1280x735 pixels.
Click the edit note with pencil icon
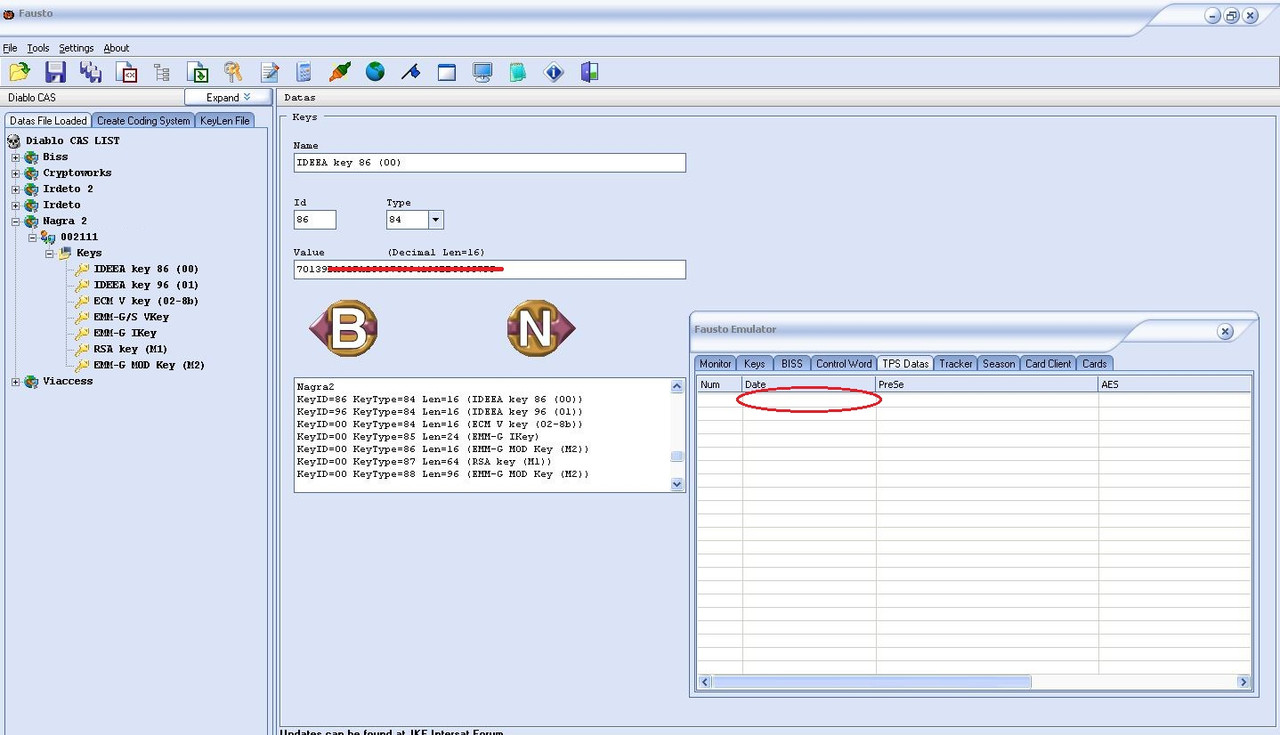tap(269, 72)
